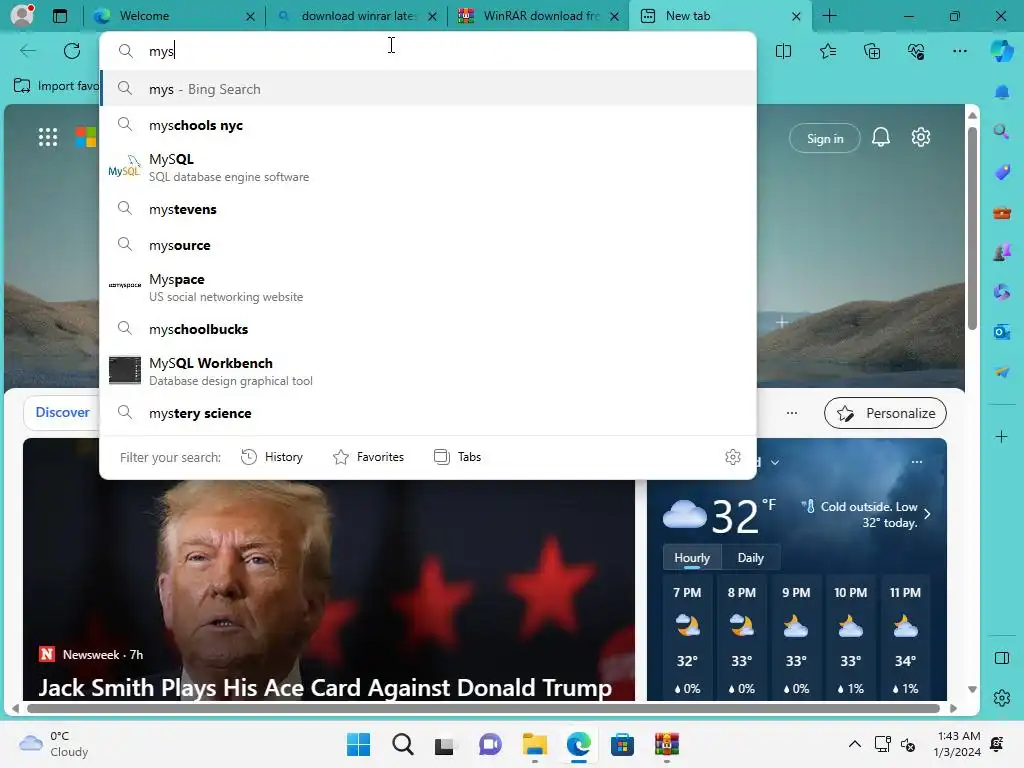Open the app launcher grid icon
Screen dimensions: 1024x768
(x=48, y=137)
